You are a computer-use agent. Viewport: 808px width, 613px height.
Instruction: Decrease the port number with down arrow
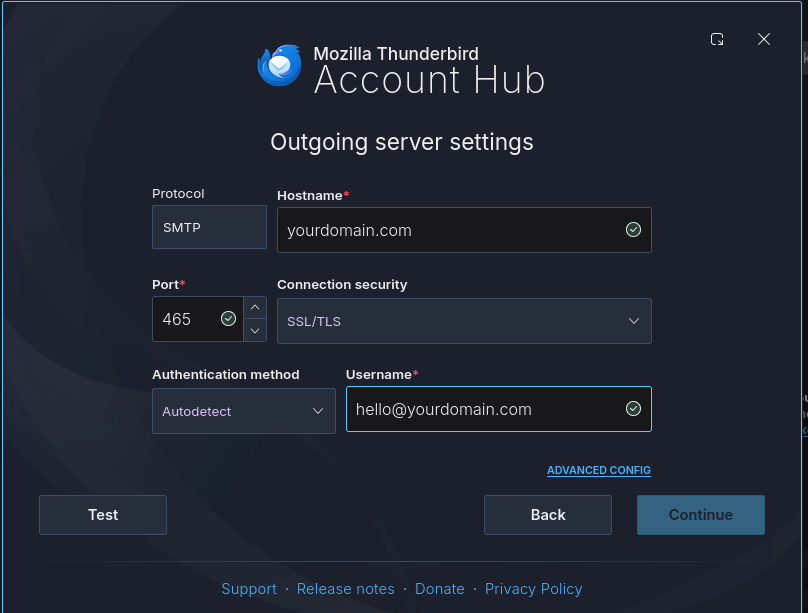[x=255, y=330]
